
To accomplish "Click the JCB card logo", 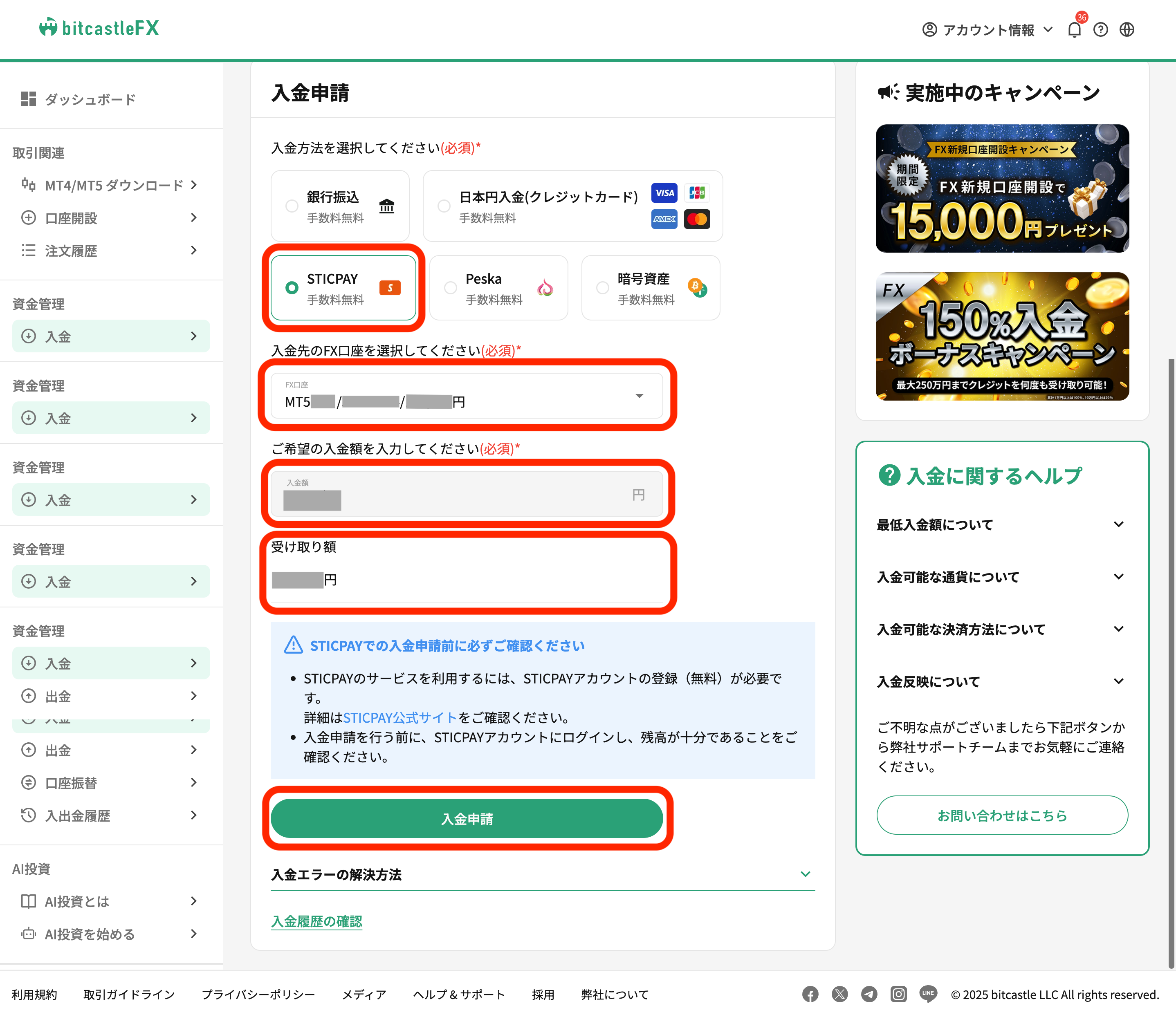I will (x=697, y=193).
